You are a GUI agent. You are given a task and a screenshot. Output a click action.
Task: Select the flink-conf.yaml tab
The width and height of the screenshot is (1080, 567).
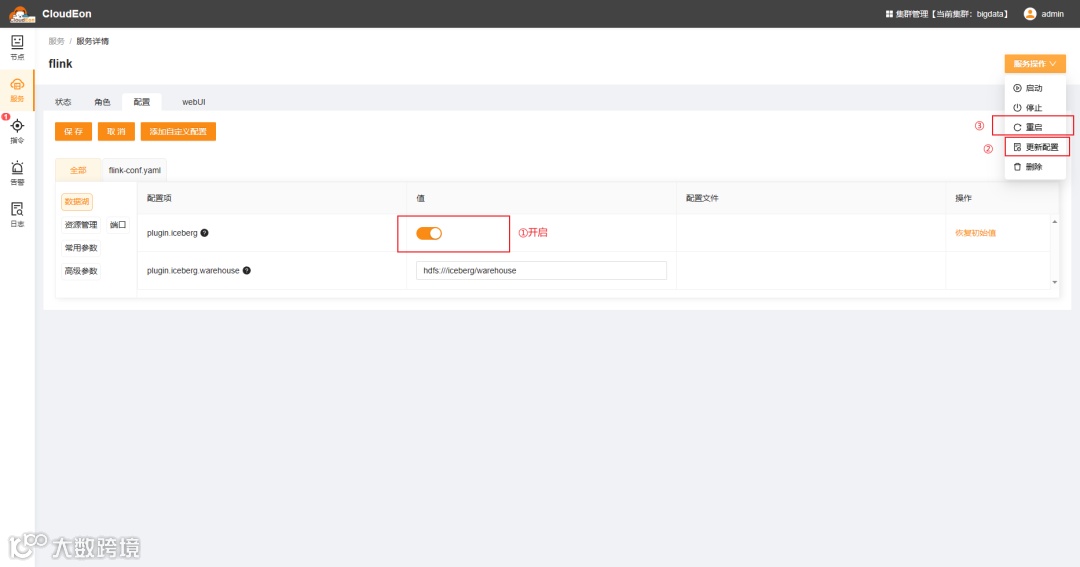click(134, 170)
